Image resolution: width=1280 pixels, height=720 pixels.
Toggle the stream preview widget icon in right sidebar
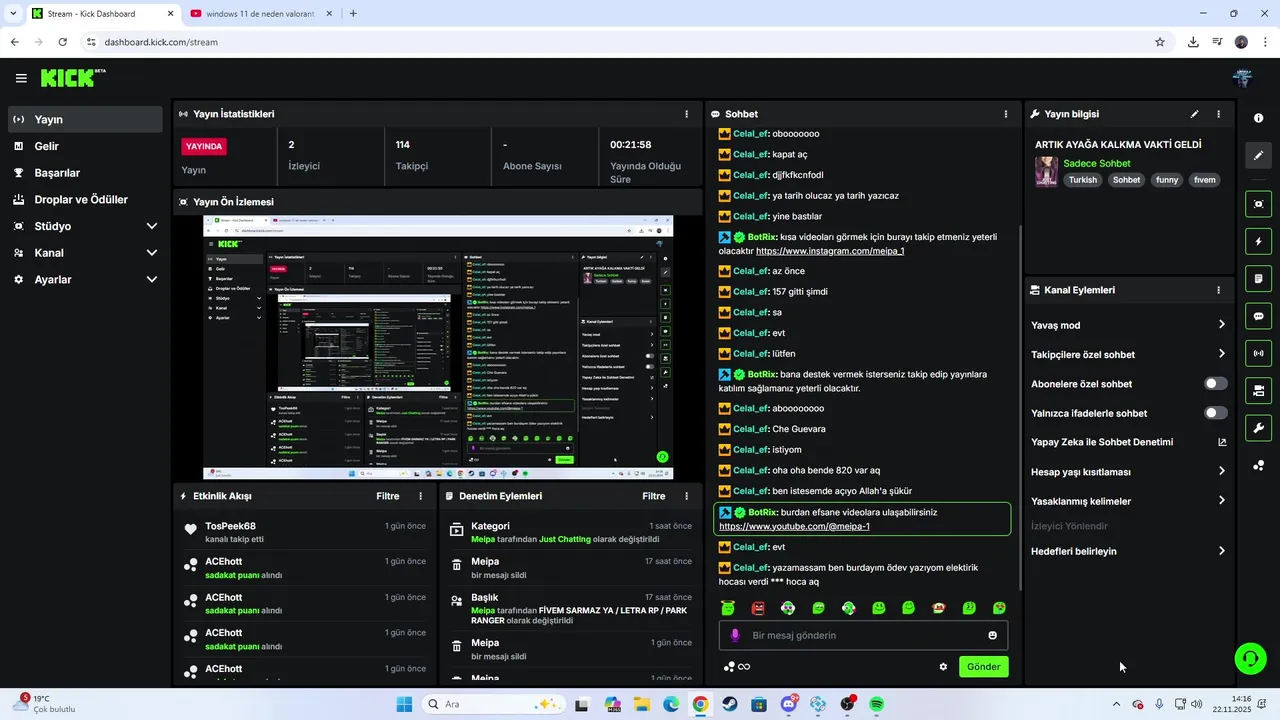(1258, 204)
